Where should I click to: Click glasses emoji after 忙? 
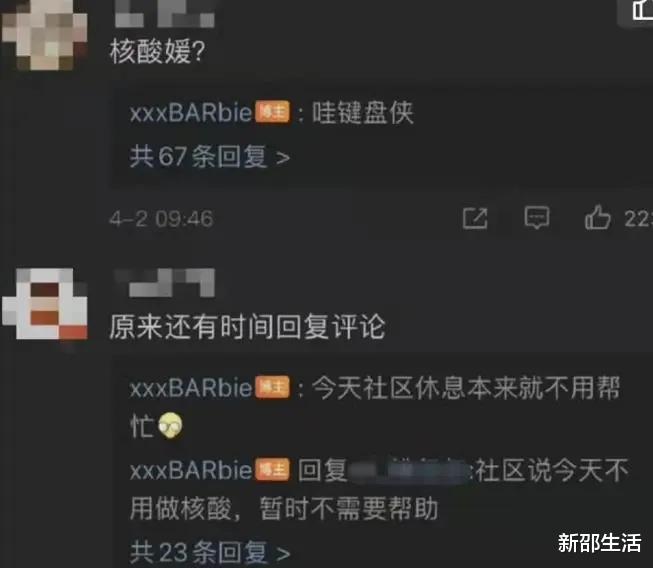170,425
